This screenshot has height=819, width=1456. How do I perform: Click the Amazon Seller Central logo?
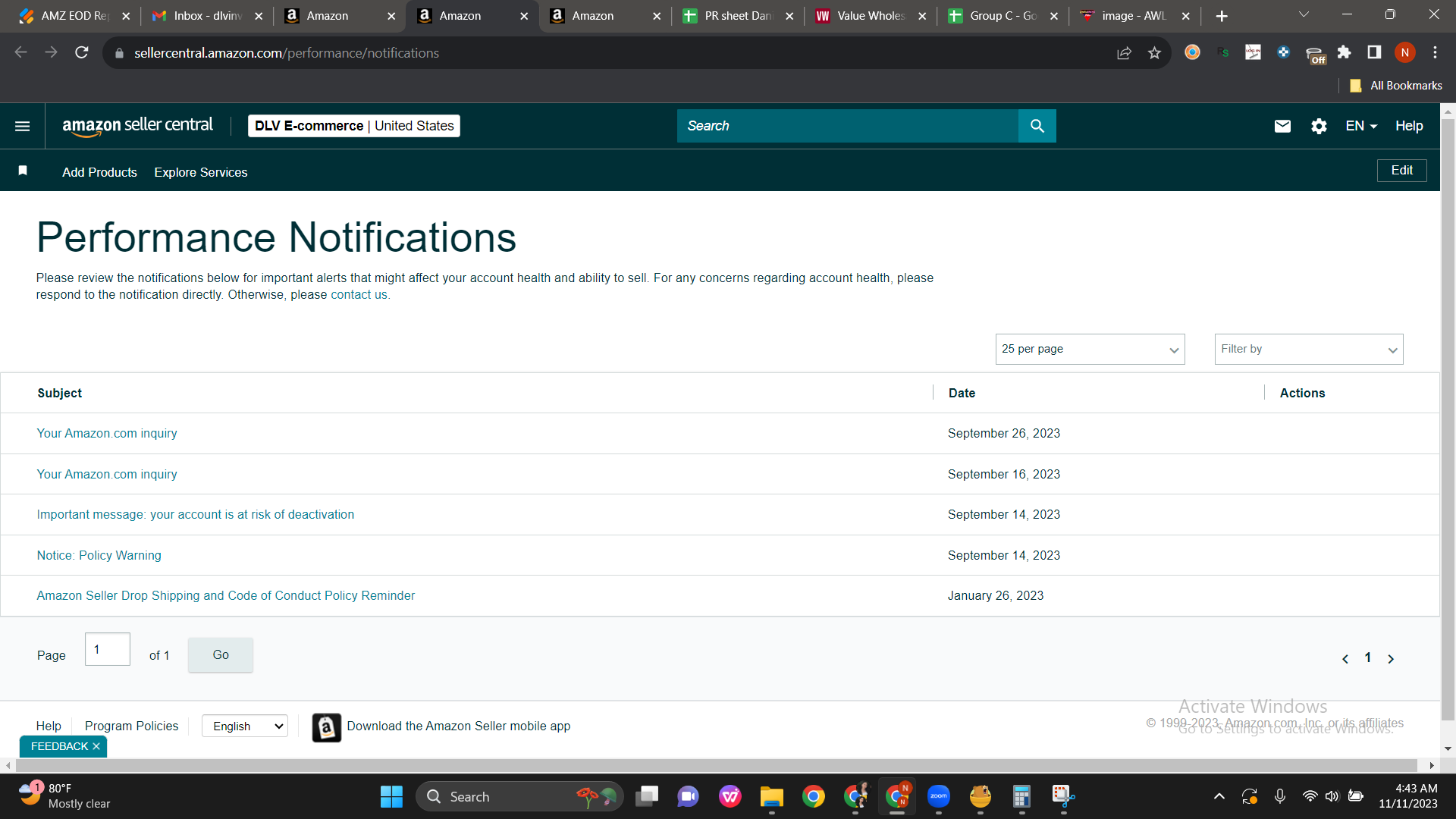tap(138, 126)
